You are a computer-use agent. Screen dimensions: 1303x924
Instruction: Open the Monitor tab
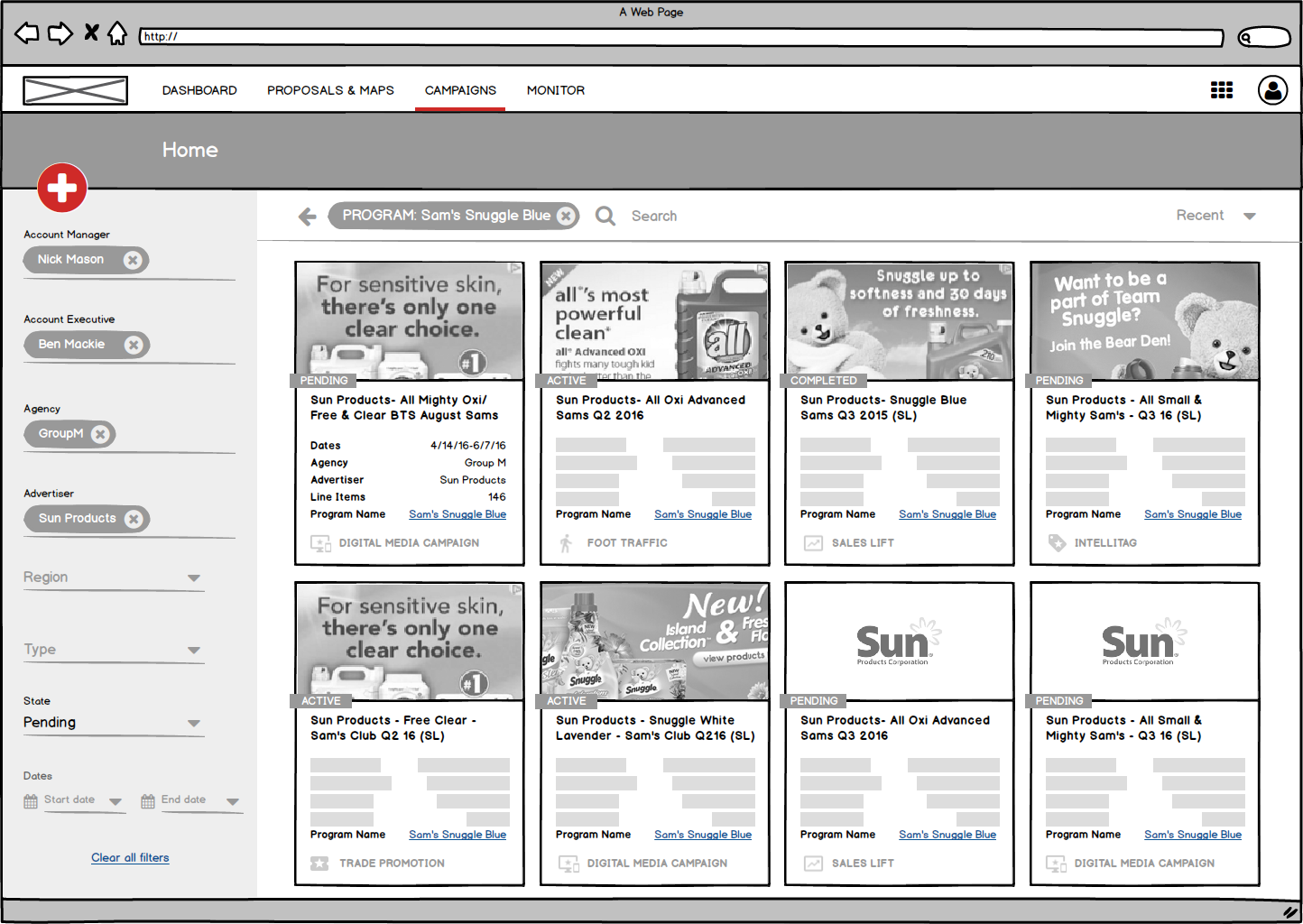click(556, 90)
